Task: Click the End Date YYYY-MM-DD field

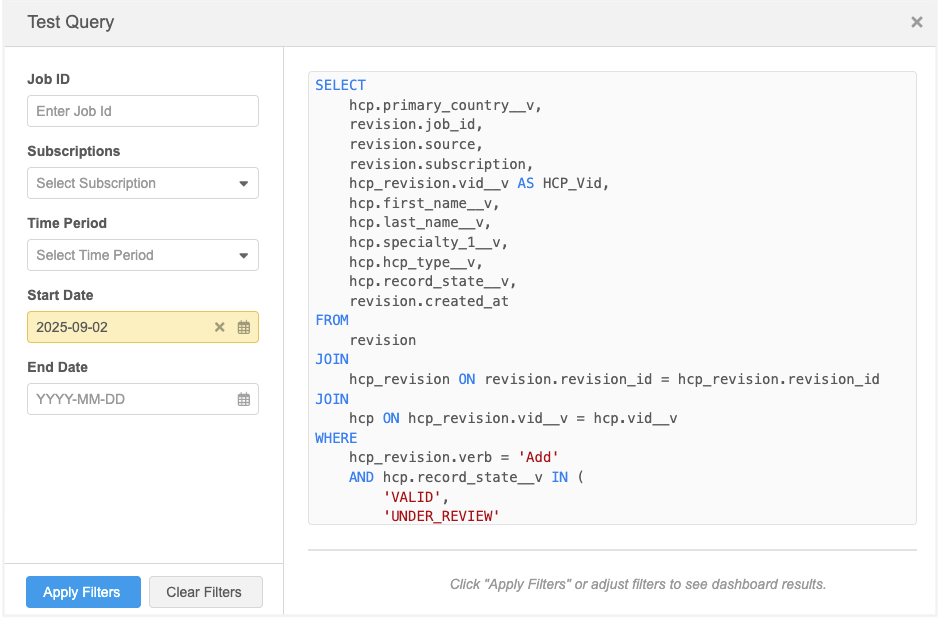Action: tap(125, 399)
